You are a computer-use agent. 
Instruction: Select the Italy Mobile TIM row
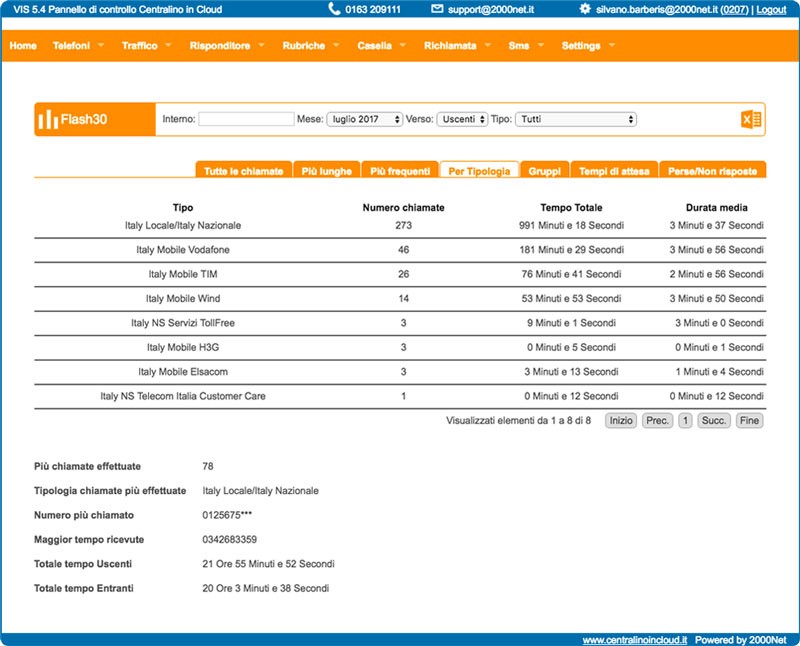tap(400, 275)
